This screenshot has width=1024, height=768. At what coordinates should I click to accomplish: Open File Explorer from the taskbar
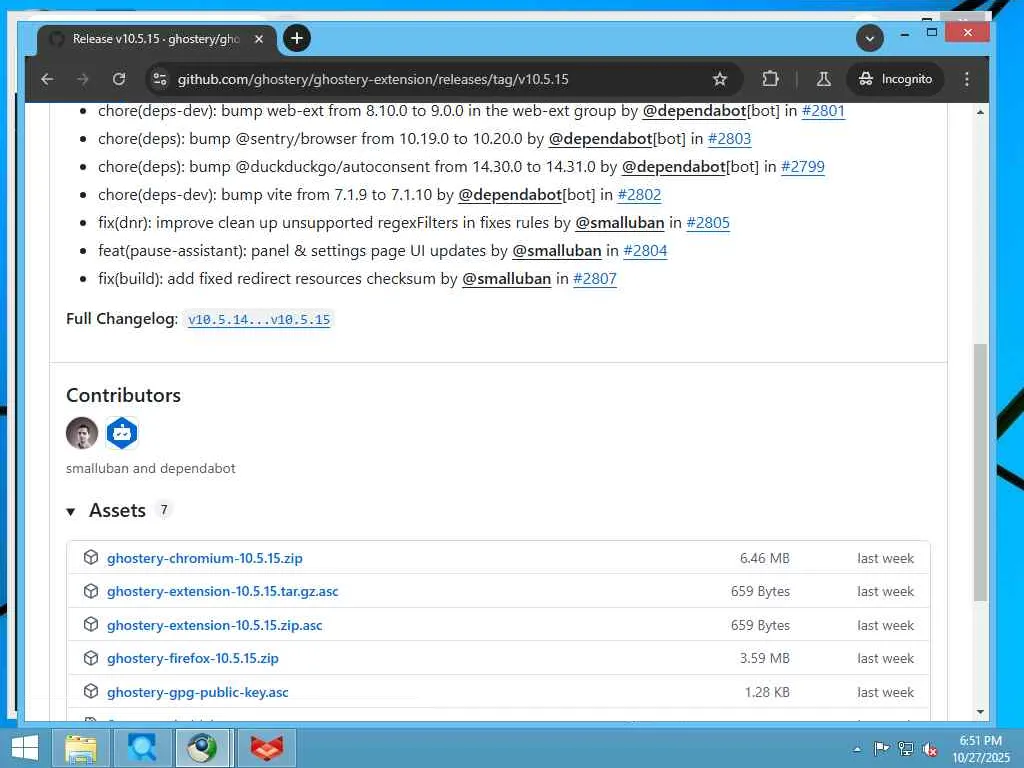[81, 748]
